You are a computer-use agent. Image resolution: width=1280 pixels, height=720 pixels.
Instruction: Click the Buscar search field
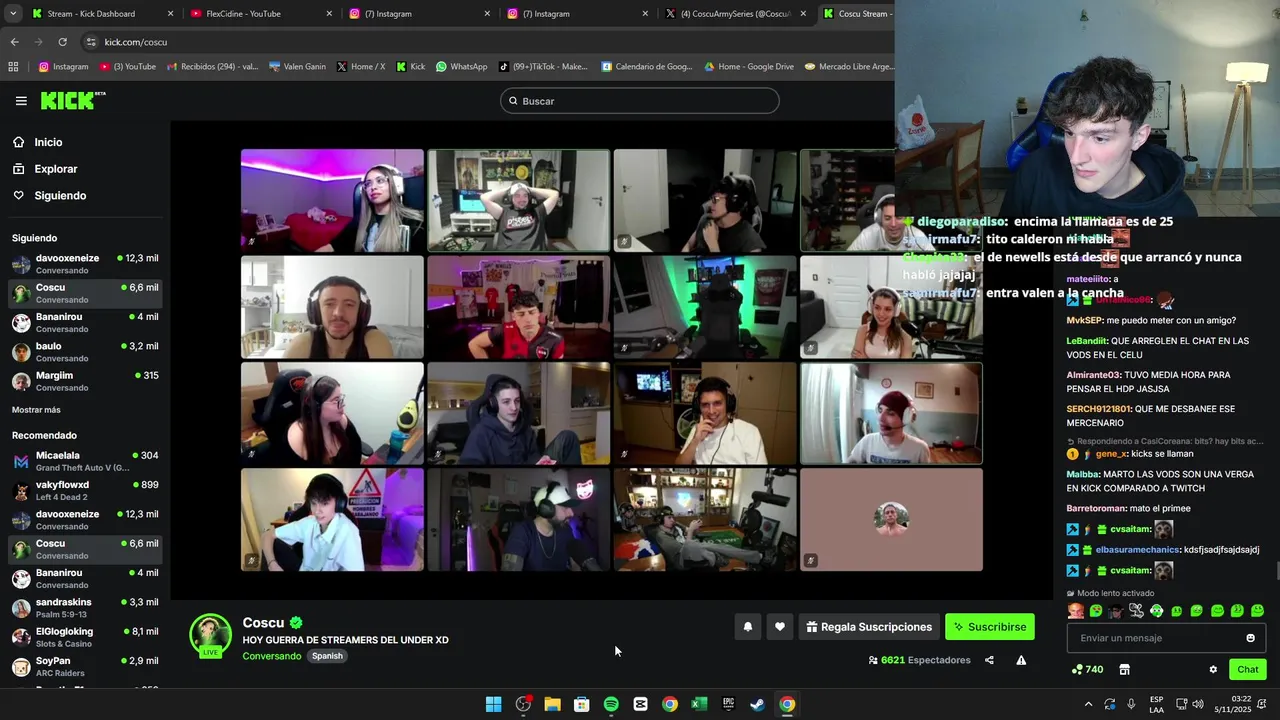tap(640, 101)
